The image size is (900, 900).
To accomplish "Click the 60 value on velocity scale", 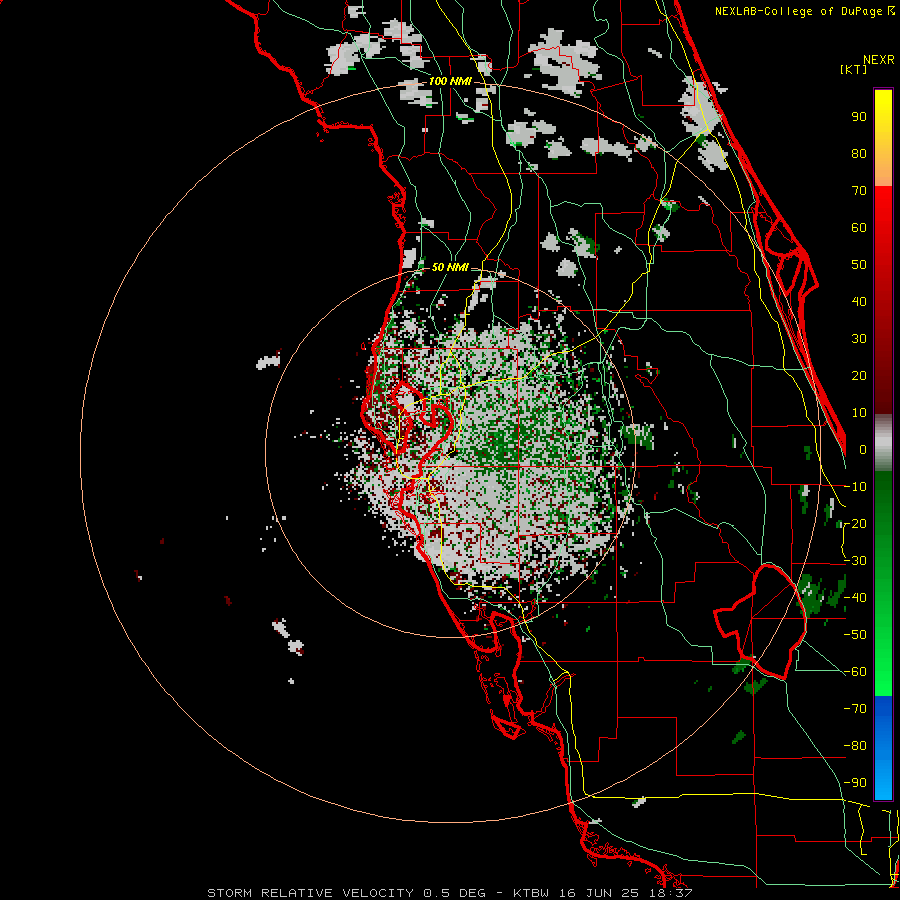I will (x=859, y=228).
